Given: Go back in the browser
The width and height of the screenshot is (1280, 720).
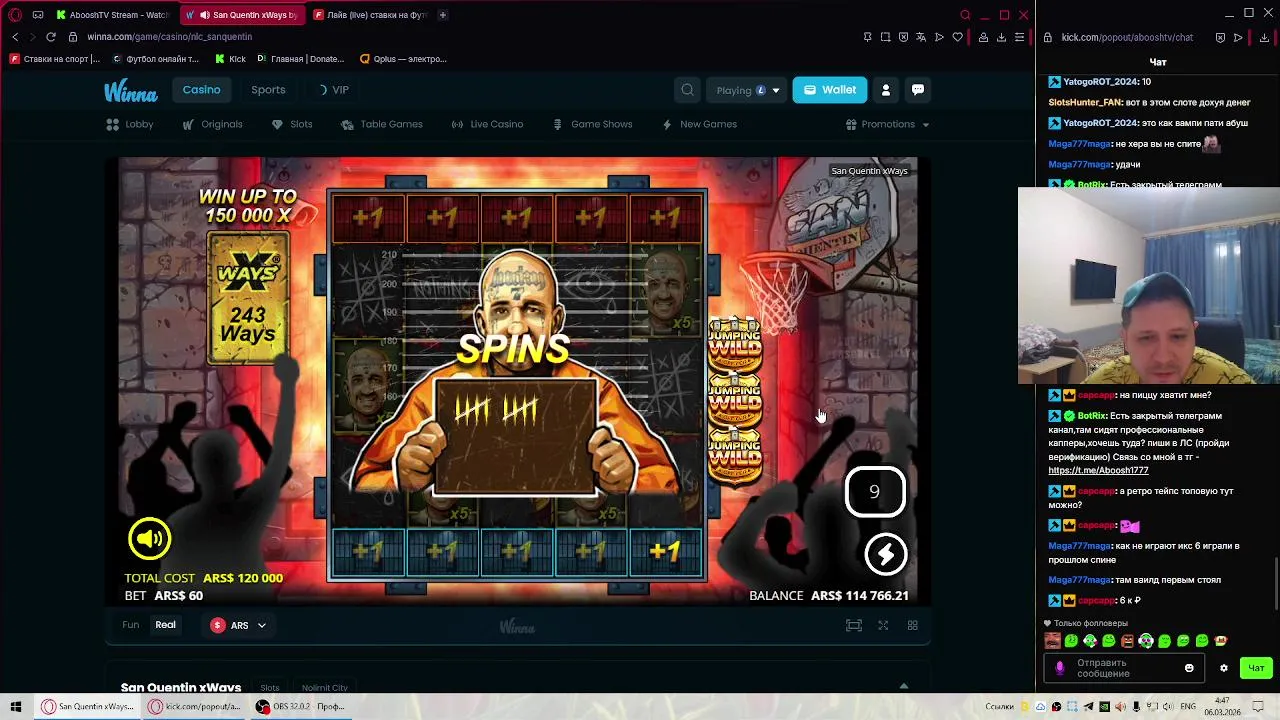Looking at the screenshot, I should point(15,37).
